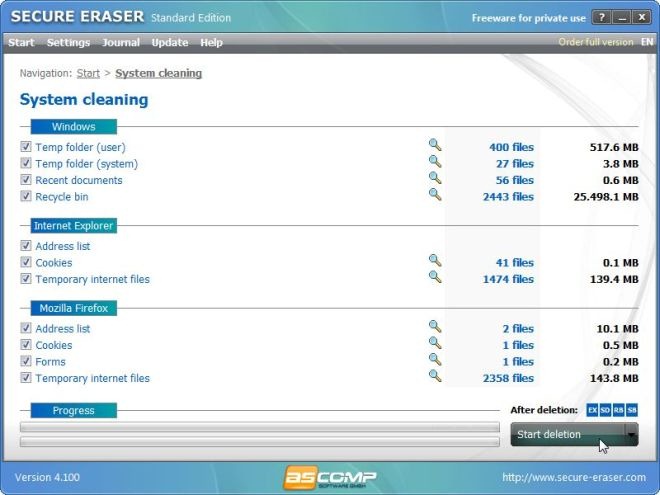
Task: Disable Mozilla Firefox Forms cleaning
Action: [26, 361]
